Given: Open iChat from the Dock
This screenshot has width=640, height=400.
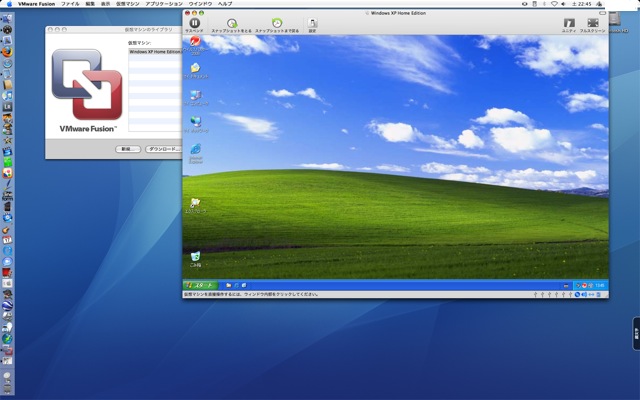Looking at the screenshot, I should tap(7, 262).
